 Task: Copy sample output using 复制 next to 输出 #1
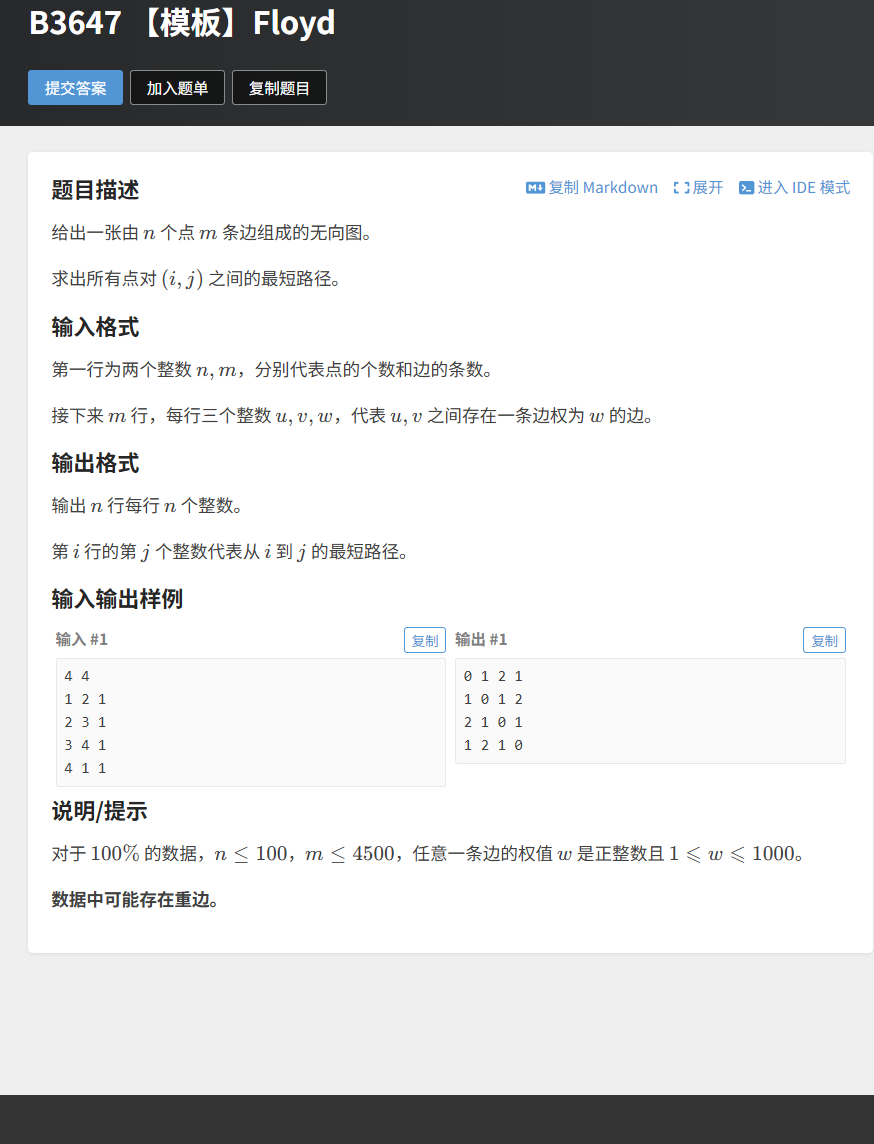(x=824, y=640)
